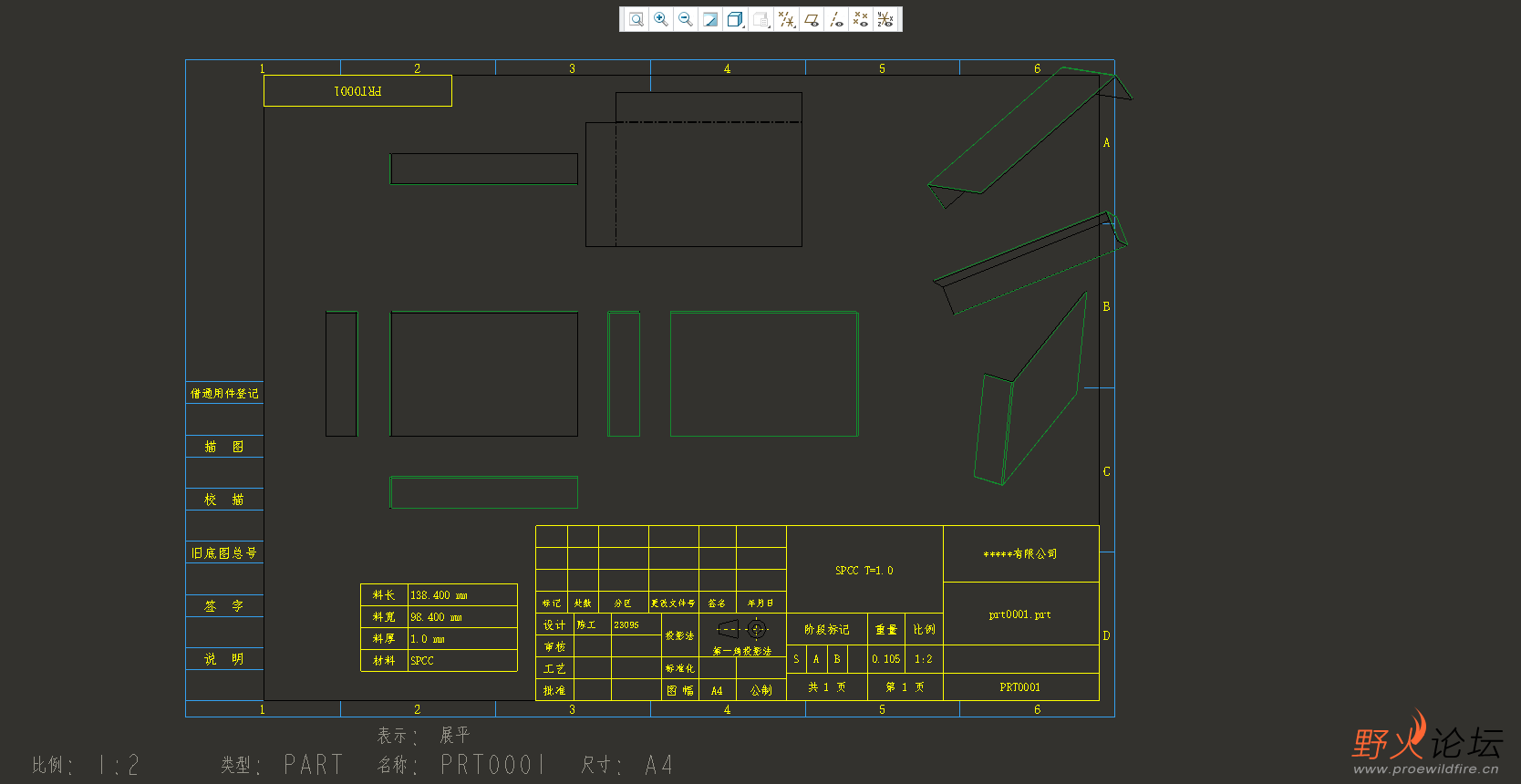Click the 比例: 1:2 scale status text
The image size is (1521, 784).
[87, 765]
